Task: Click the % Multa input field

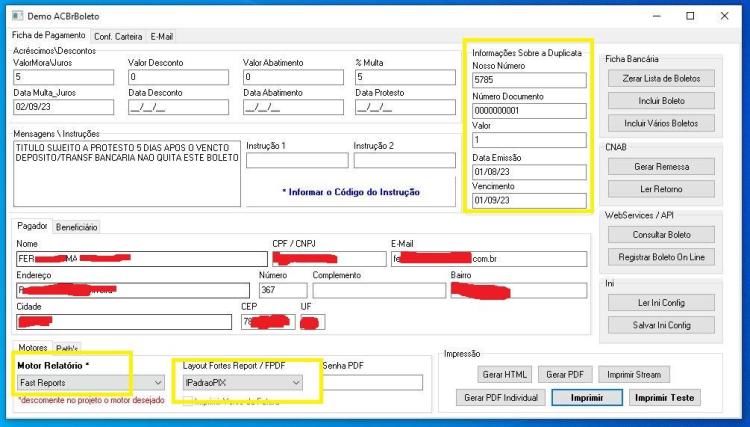Action: point(405,77)
